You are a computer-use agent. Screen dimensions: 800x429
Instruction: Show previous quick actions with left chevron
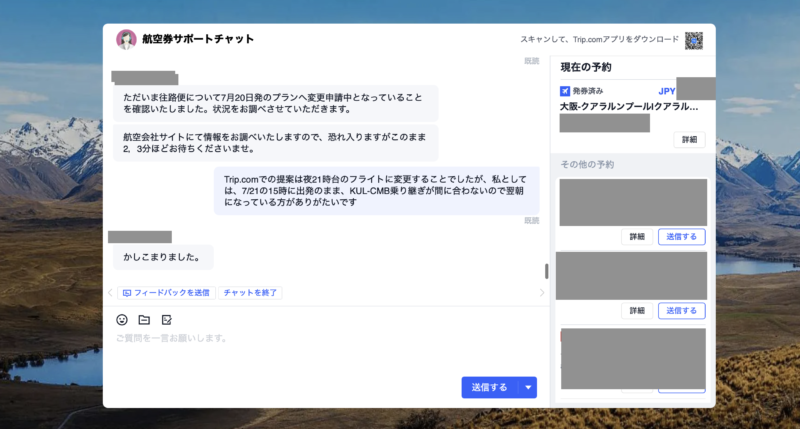[x=110, y=293]
